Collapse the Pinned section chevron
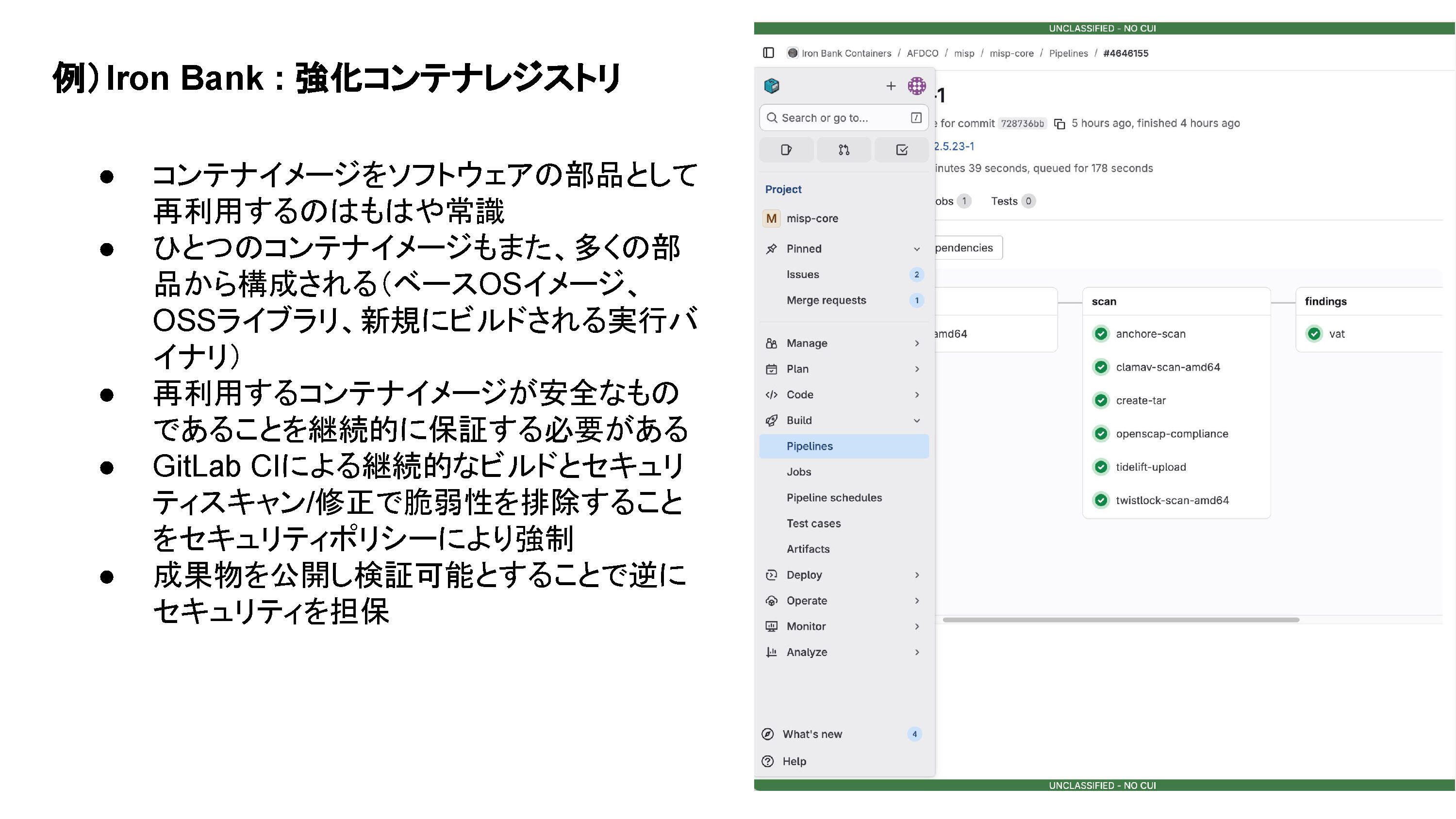 click(916, 249)
